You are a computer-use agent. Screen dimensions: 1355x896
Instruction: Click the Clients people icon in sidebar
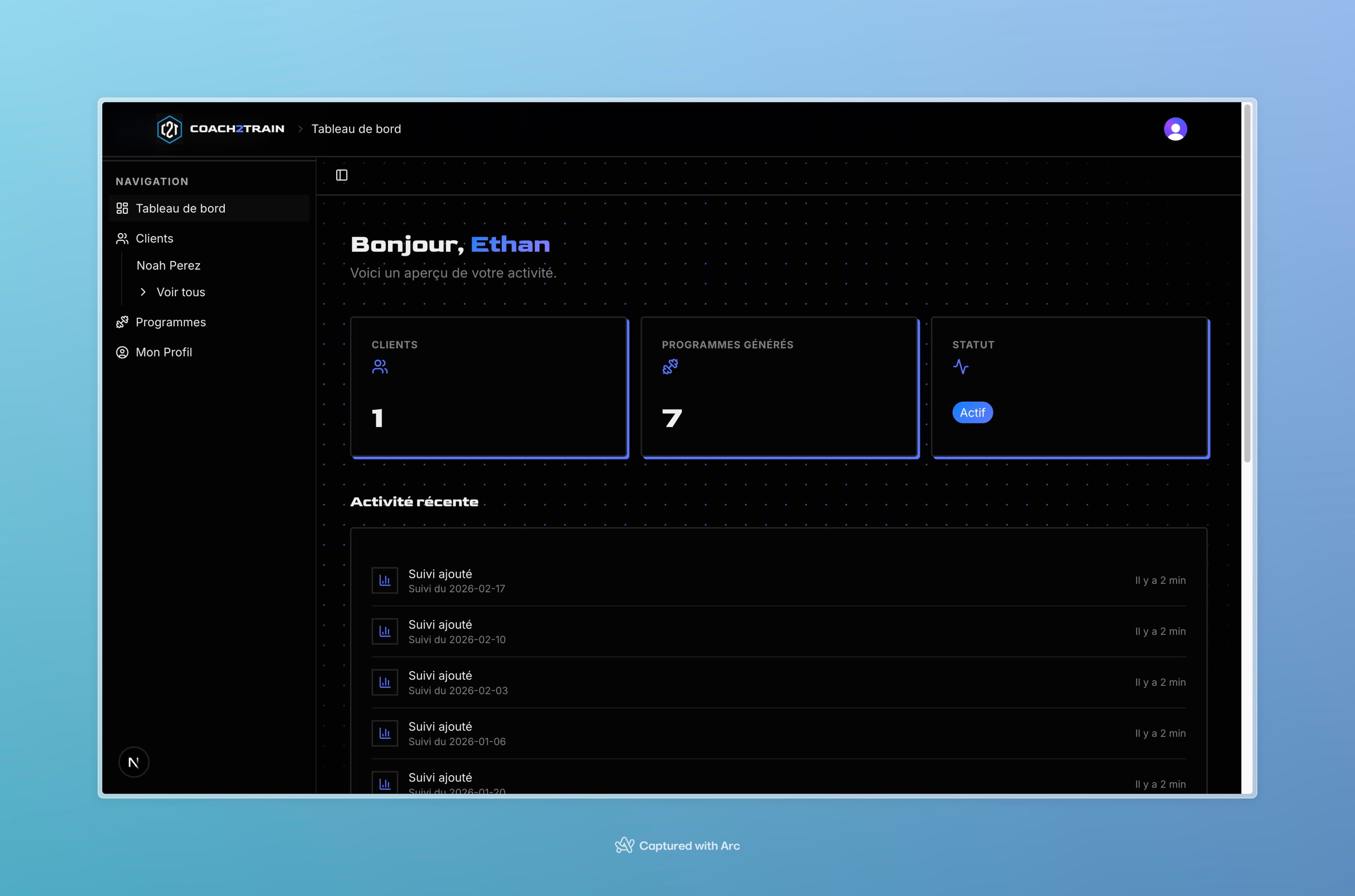coord(122,239)
